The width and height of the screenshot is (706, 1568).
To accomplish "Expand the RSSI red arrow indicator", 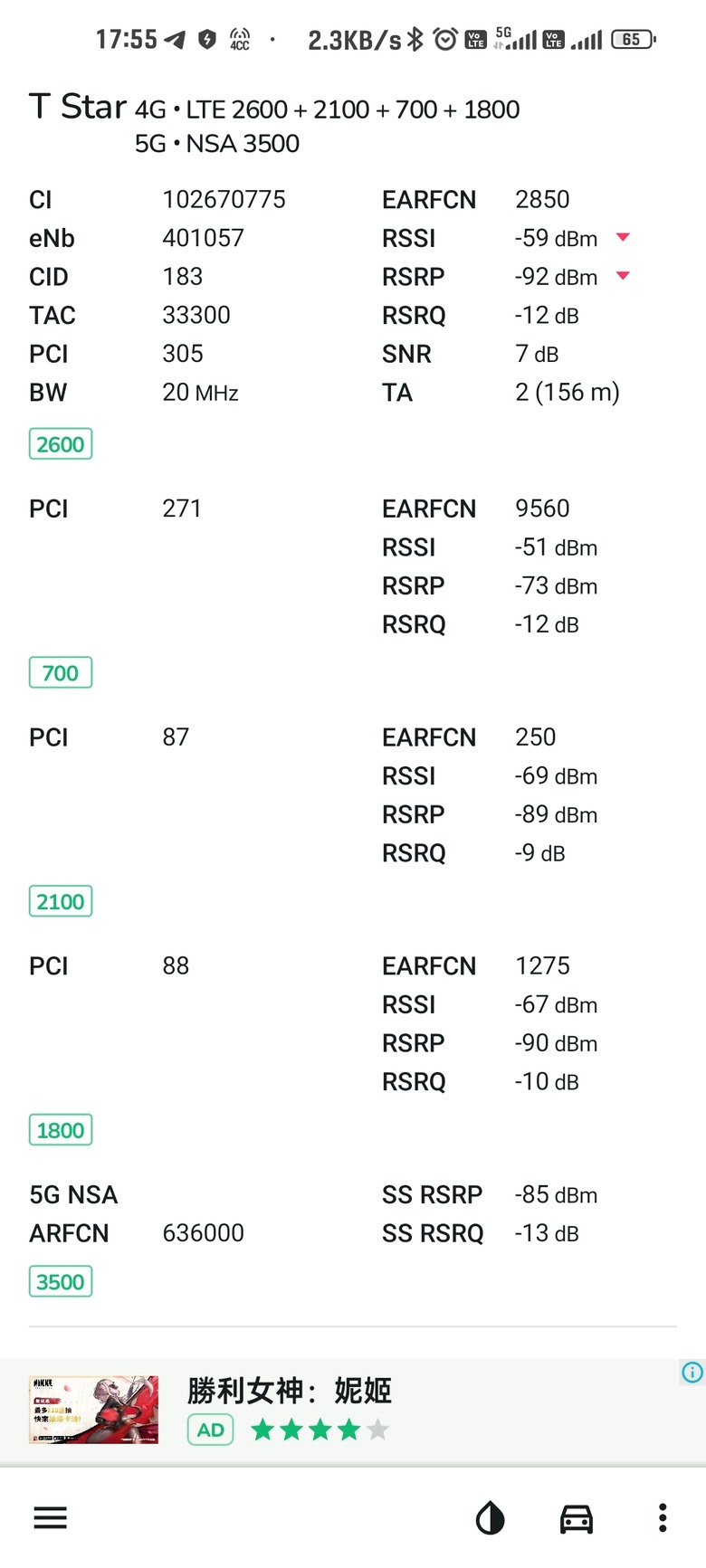I will 623,237.
